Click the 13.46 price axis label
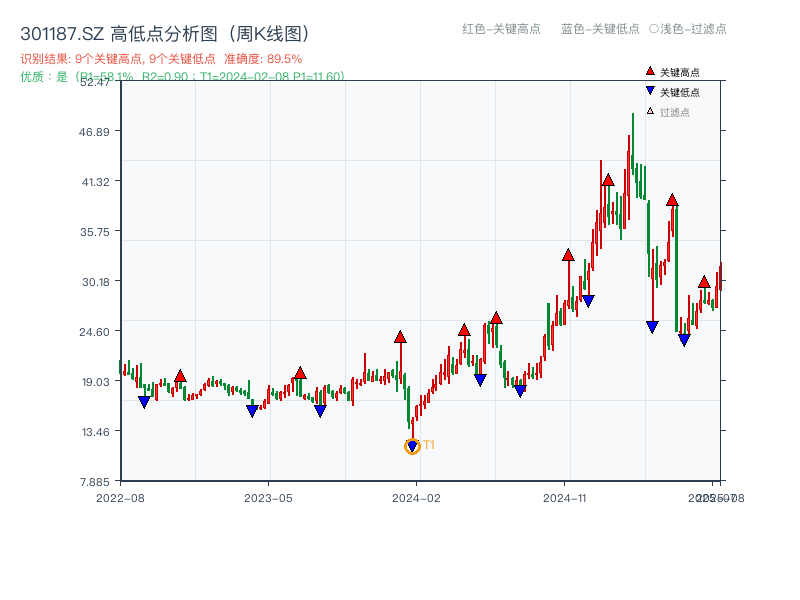 click(x=96, y=432)
